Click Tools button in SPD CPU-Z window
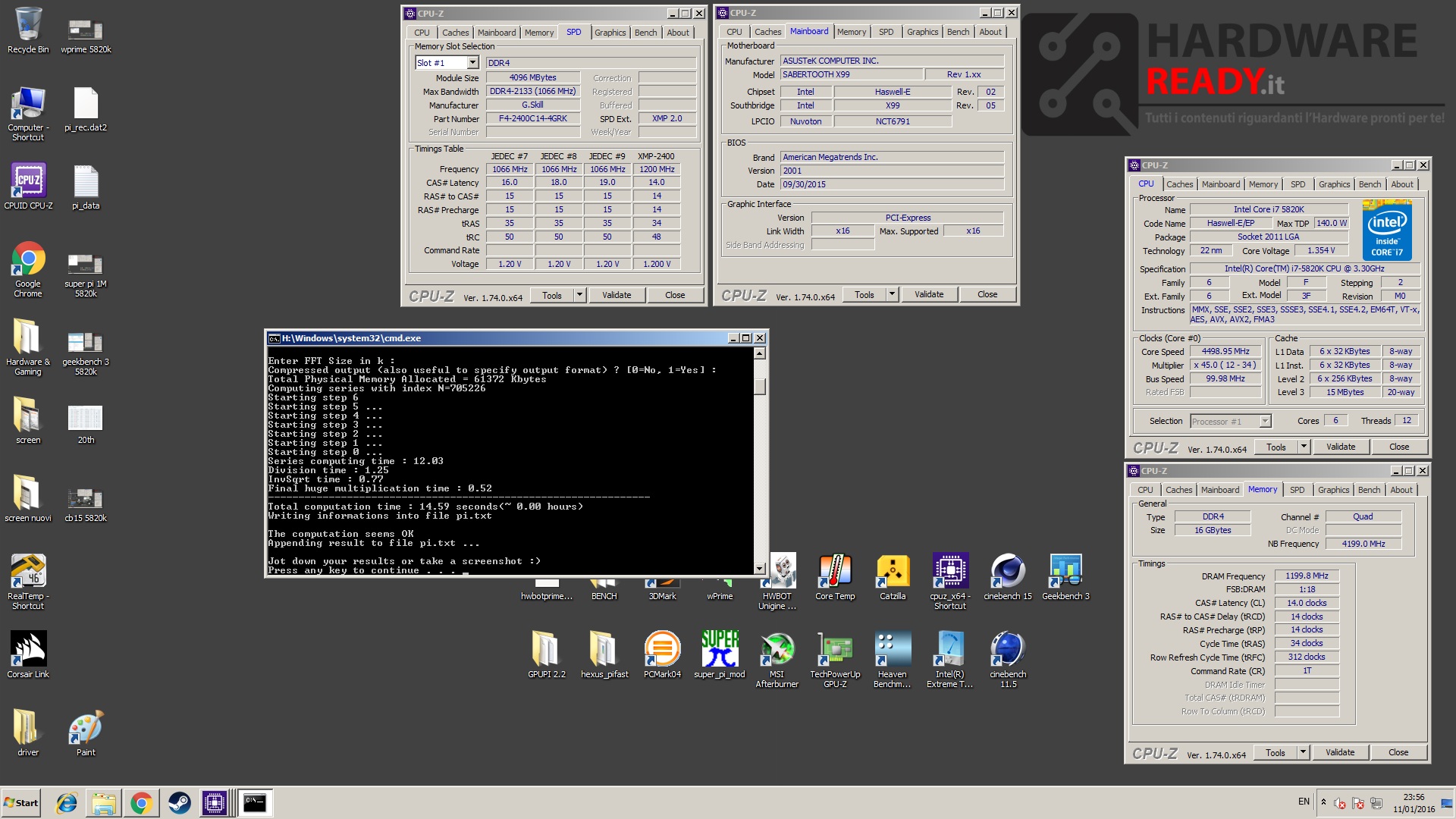1456x819 pixels. coord(552,295)
